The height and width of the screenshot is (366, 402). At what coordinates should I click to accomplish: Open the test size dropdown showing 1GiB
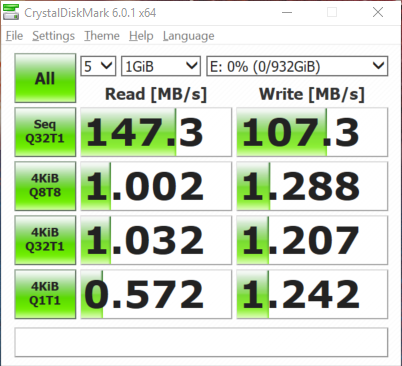(x=161, y=66)
